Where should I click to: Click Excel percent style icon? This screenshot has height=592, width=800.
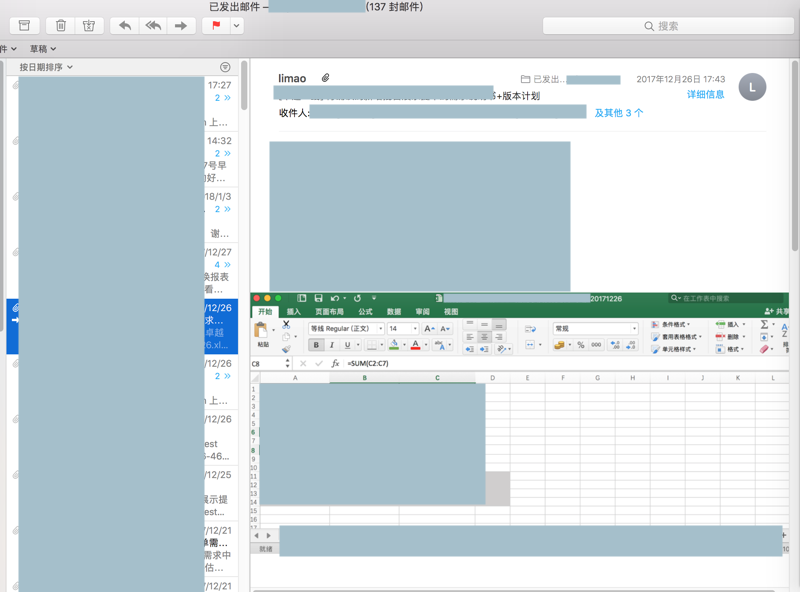tap(581, 345)
